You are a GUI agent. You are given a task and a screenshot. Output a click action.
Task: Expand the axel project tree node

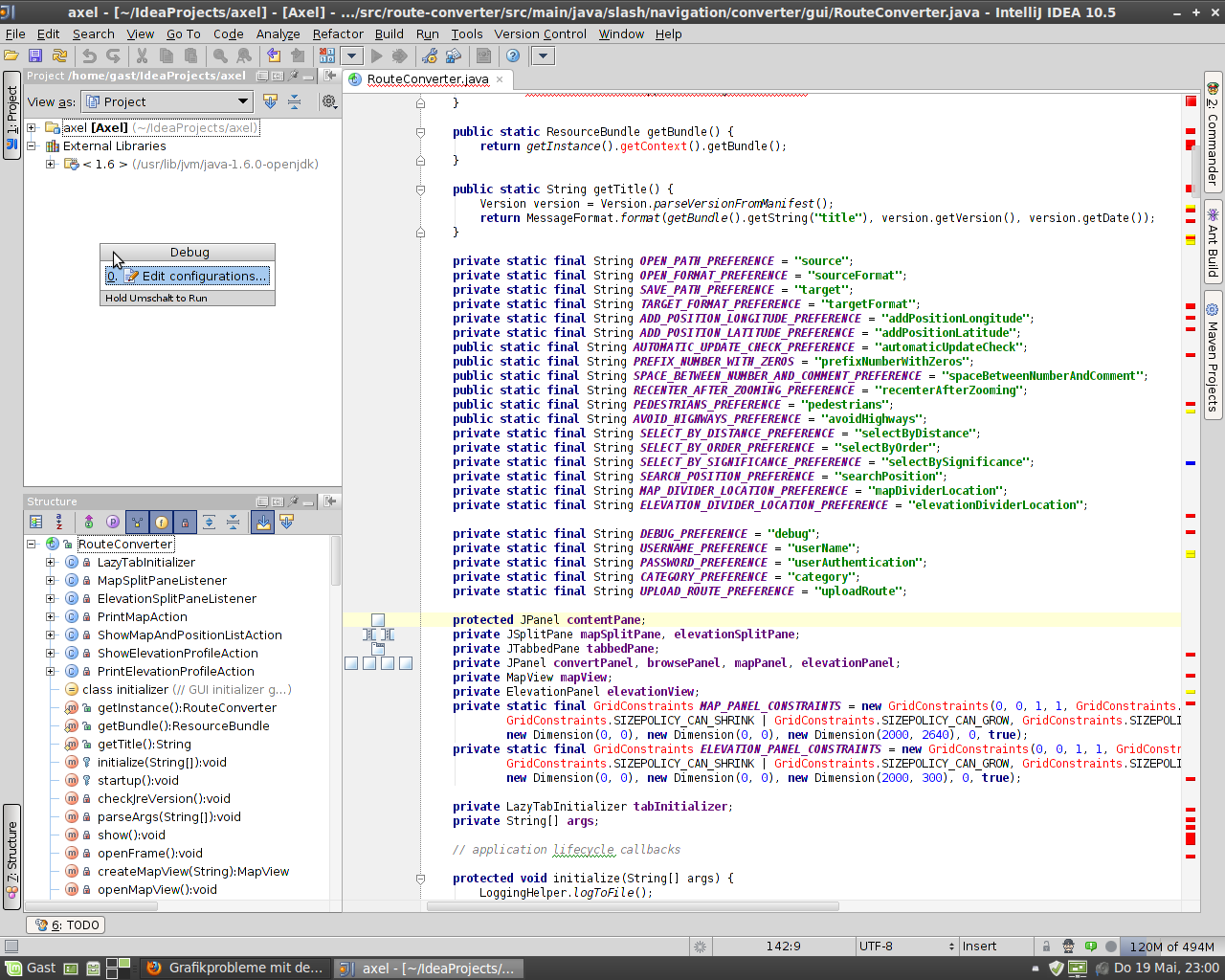(32, 127)
